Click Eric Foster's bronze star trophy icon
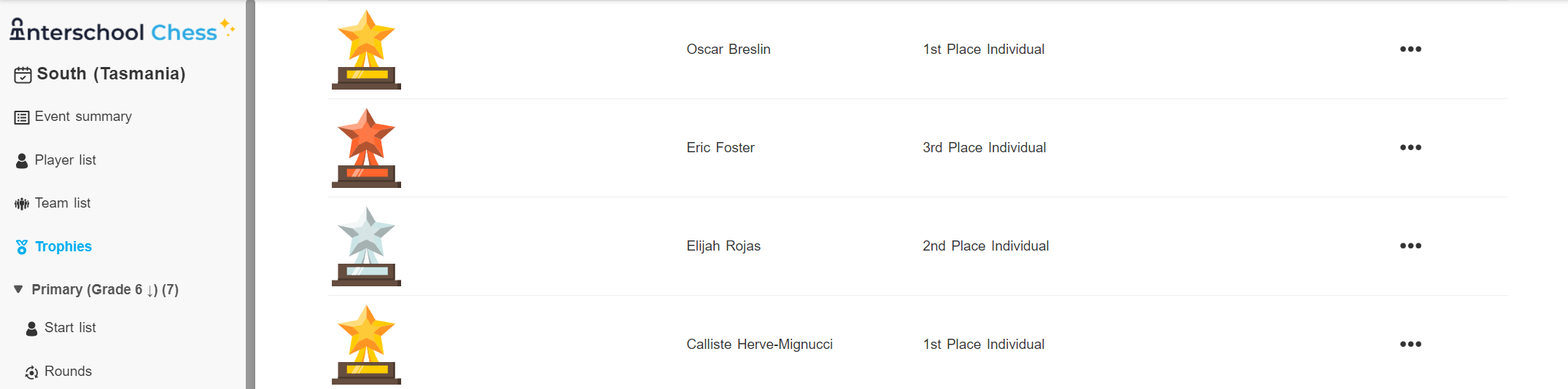 coord(366,148)
